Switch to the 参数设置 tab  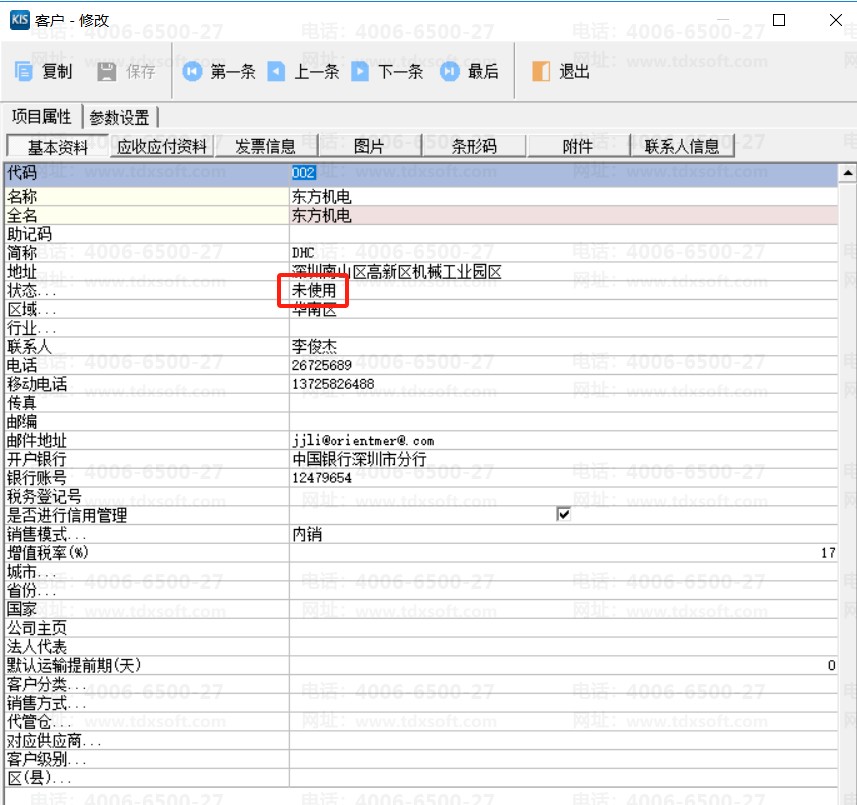point(120,116)
